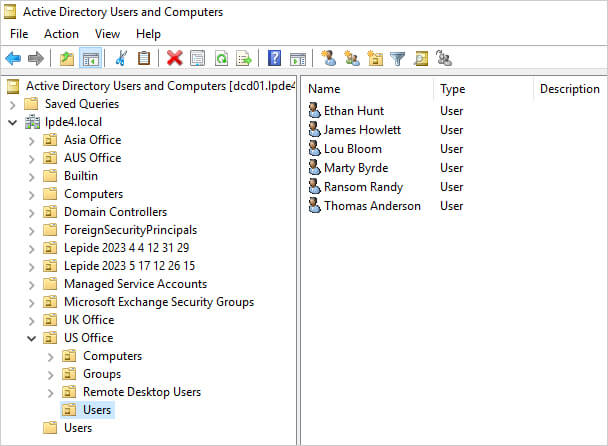608x446 pixels.
Task: Expand the UK Office OU
Action: [31, 321]
